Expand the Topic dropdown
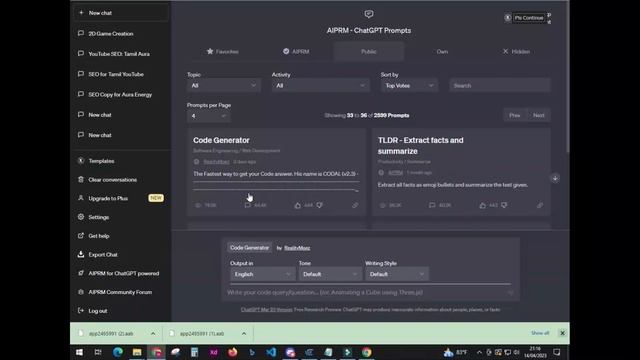 223,86
